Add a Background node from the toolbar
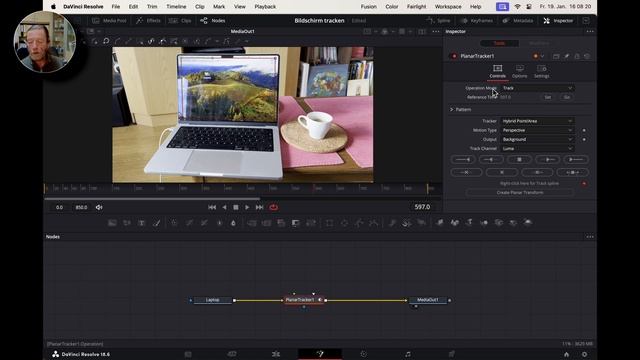 [112, 223]
